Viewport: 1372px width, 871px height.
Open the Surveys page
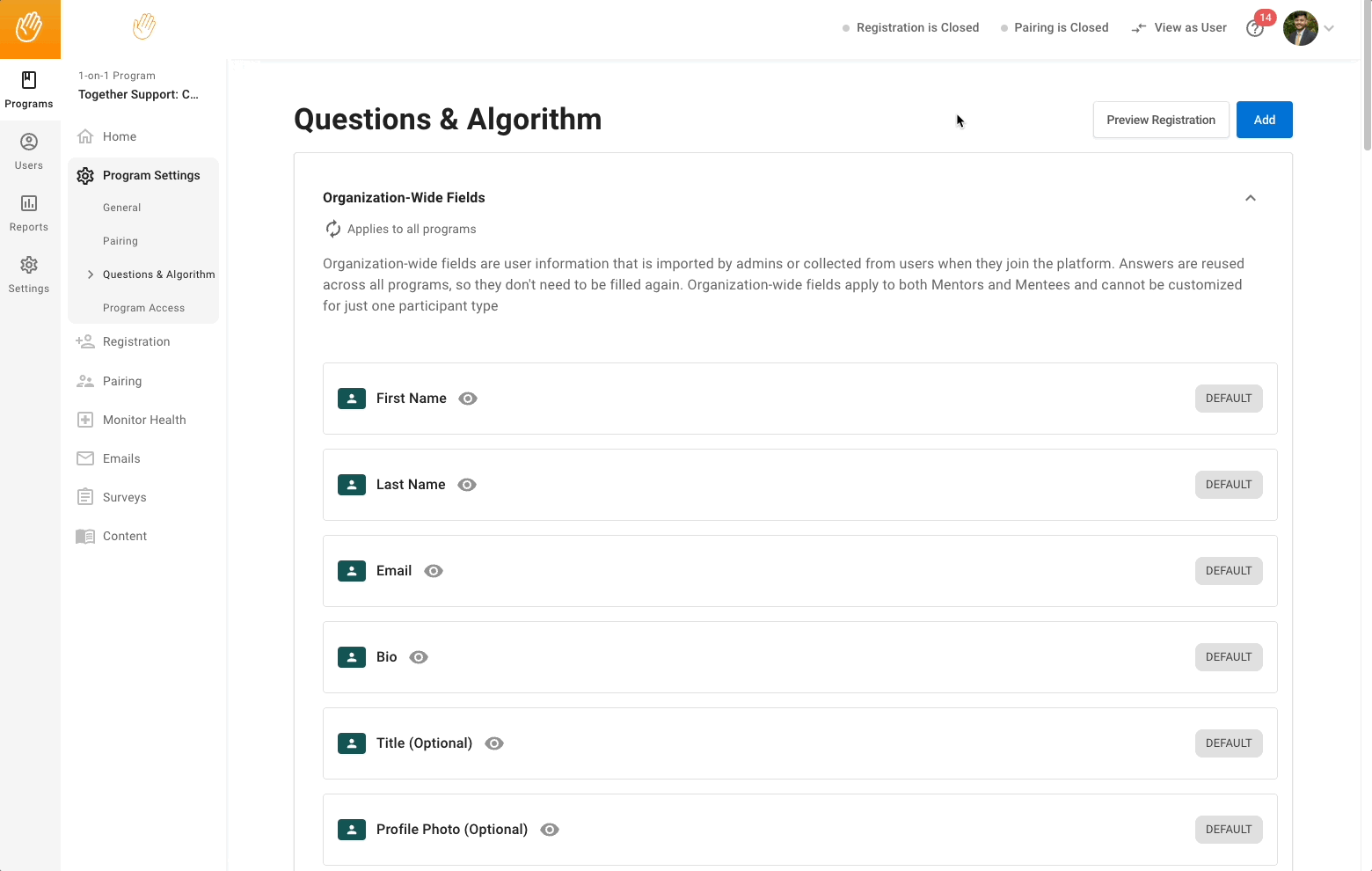(125, 497)
